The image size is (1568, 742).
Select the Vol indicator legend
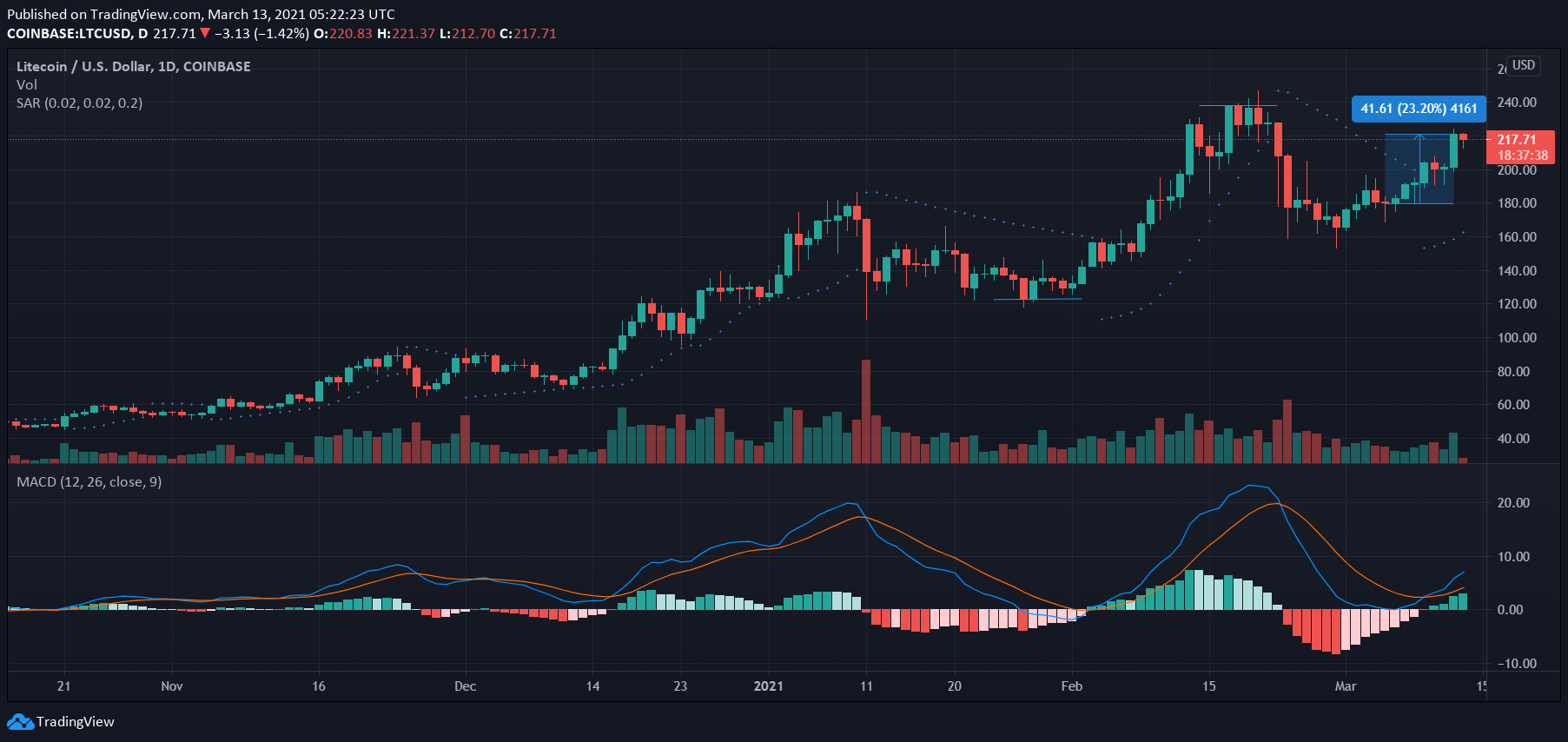27,85
